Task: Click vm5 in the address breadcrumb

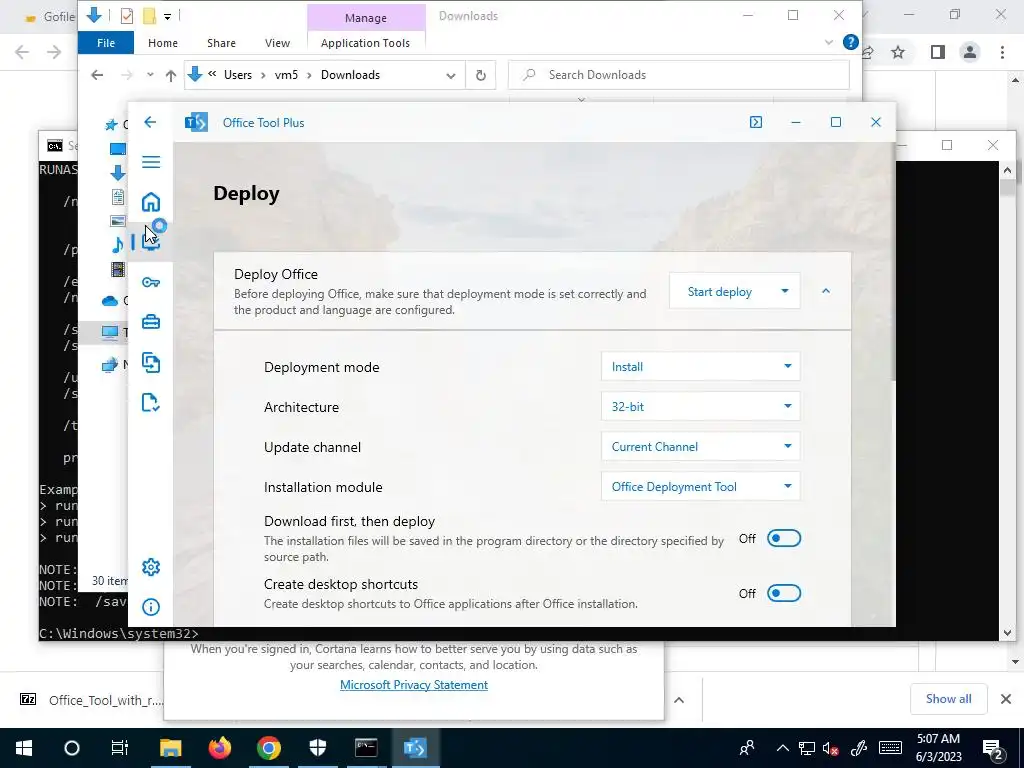Action: pyautogui.click(x=286, y=75)
